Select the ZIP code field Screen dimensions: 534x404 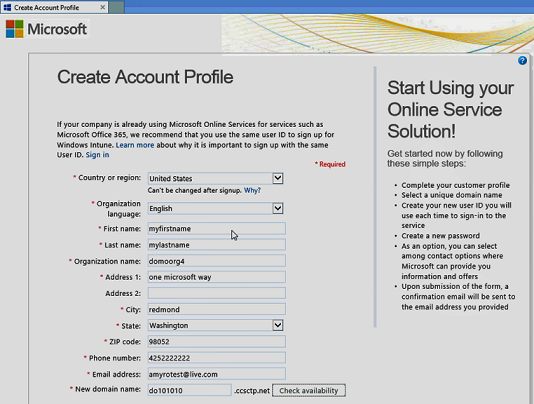tap(217, 342)
